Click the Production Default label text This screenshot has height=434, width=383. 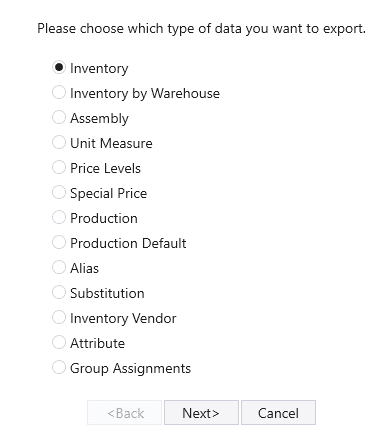tap(128, 243)
